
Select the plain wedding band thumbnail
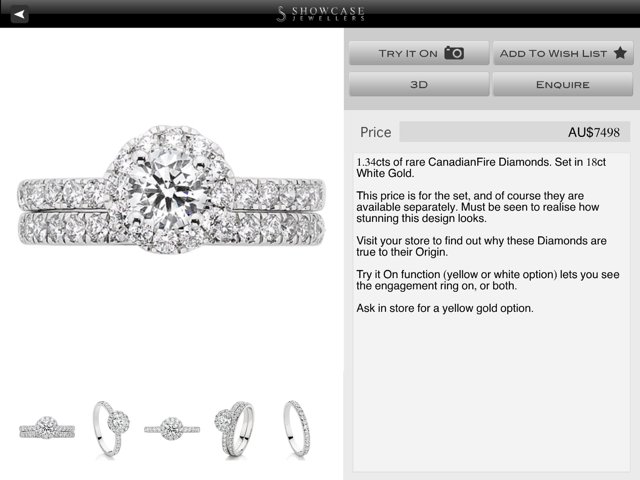point(297,428)
